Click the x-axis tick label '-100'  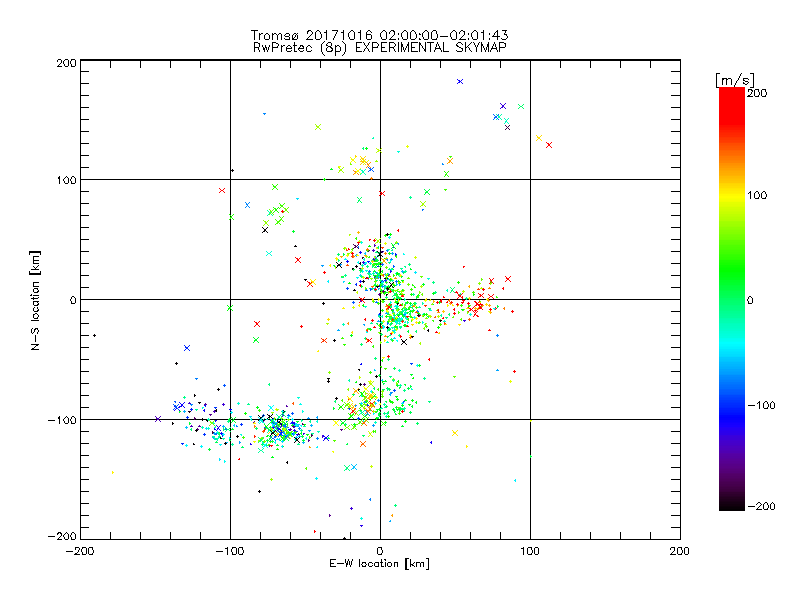tap(230, 552)
